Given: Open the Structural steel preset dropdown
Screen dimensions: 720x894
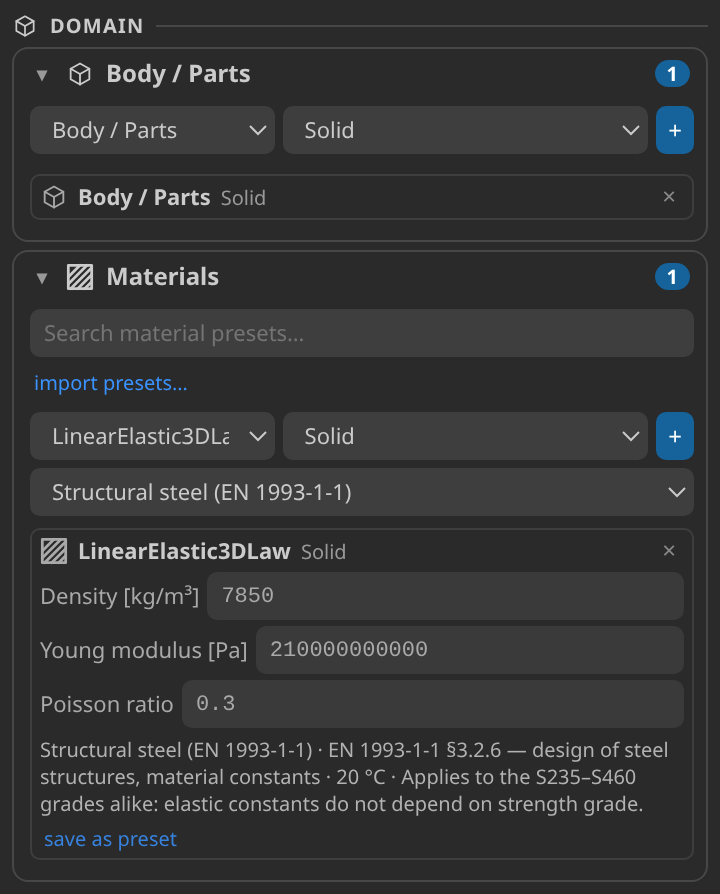Looking at the screenshot, I should tap(361, 492).
